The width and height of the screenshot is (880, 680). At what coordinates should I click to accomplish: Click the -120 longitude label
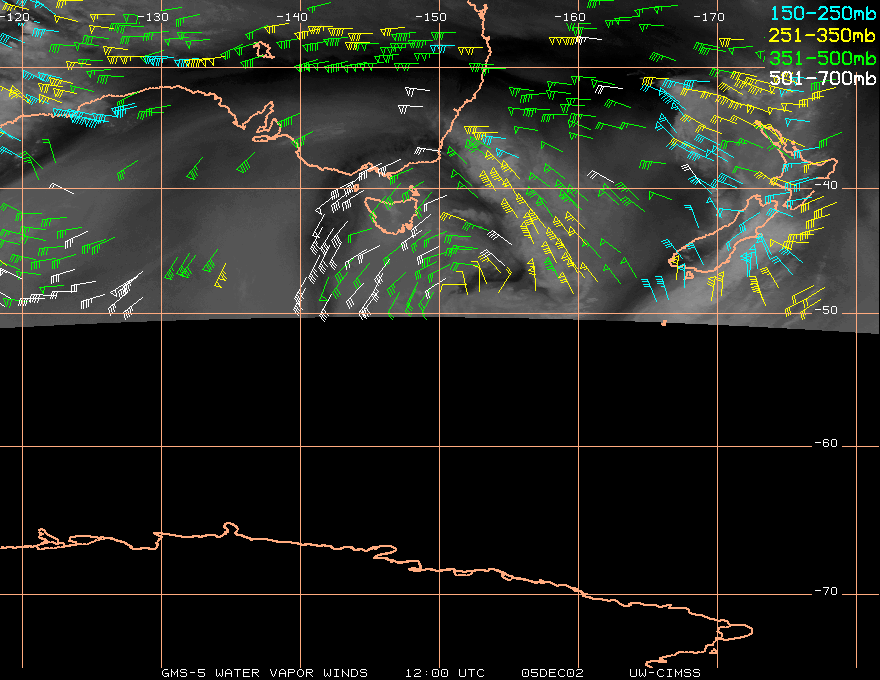pyautogui.click(x=15, y=17)
